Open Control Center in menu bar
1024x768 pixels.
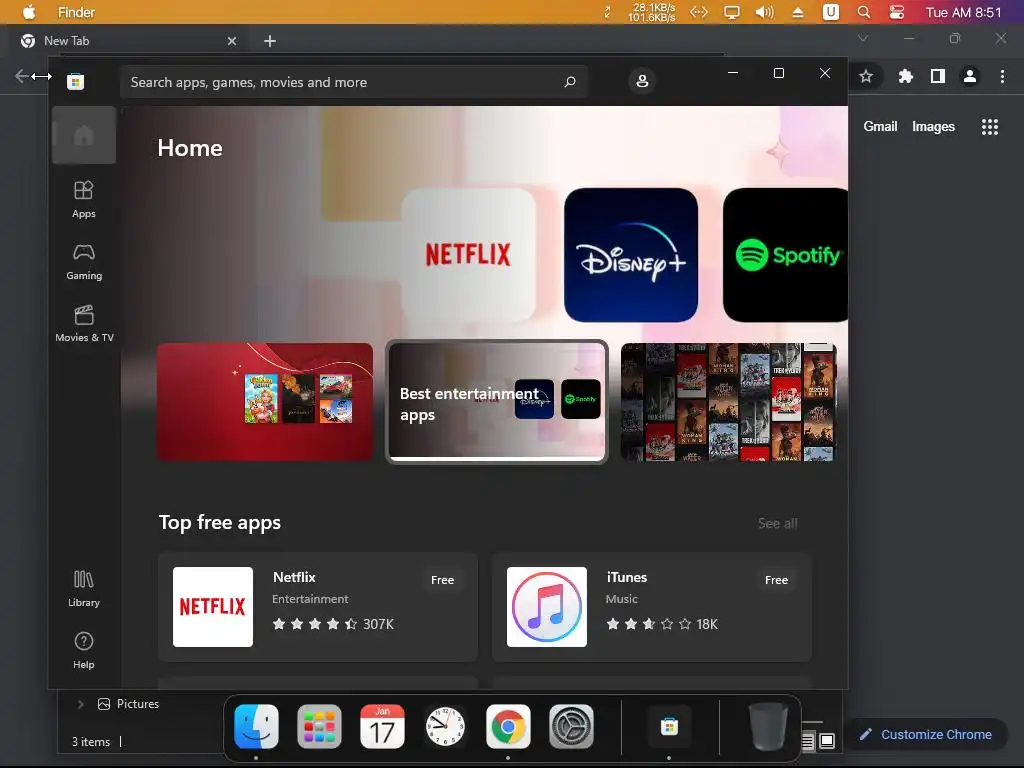(897, 12)
